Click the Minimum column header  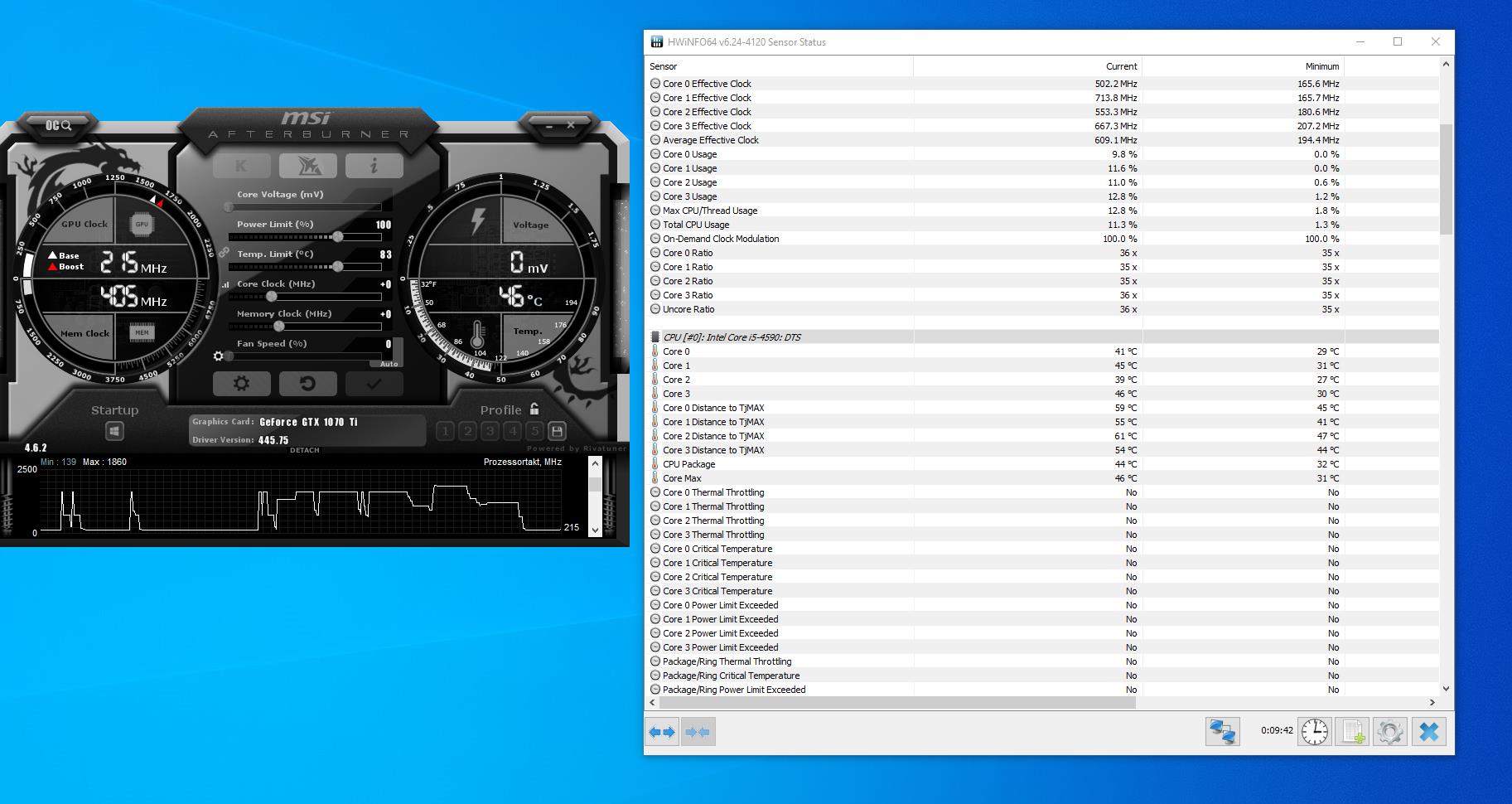tap(1243, 66)
